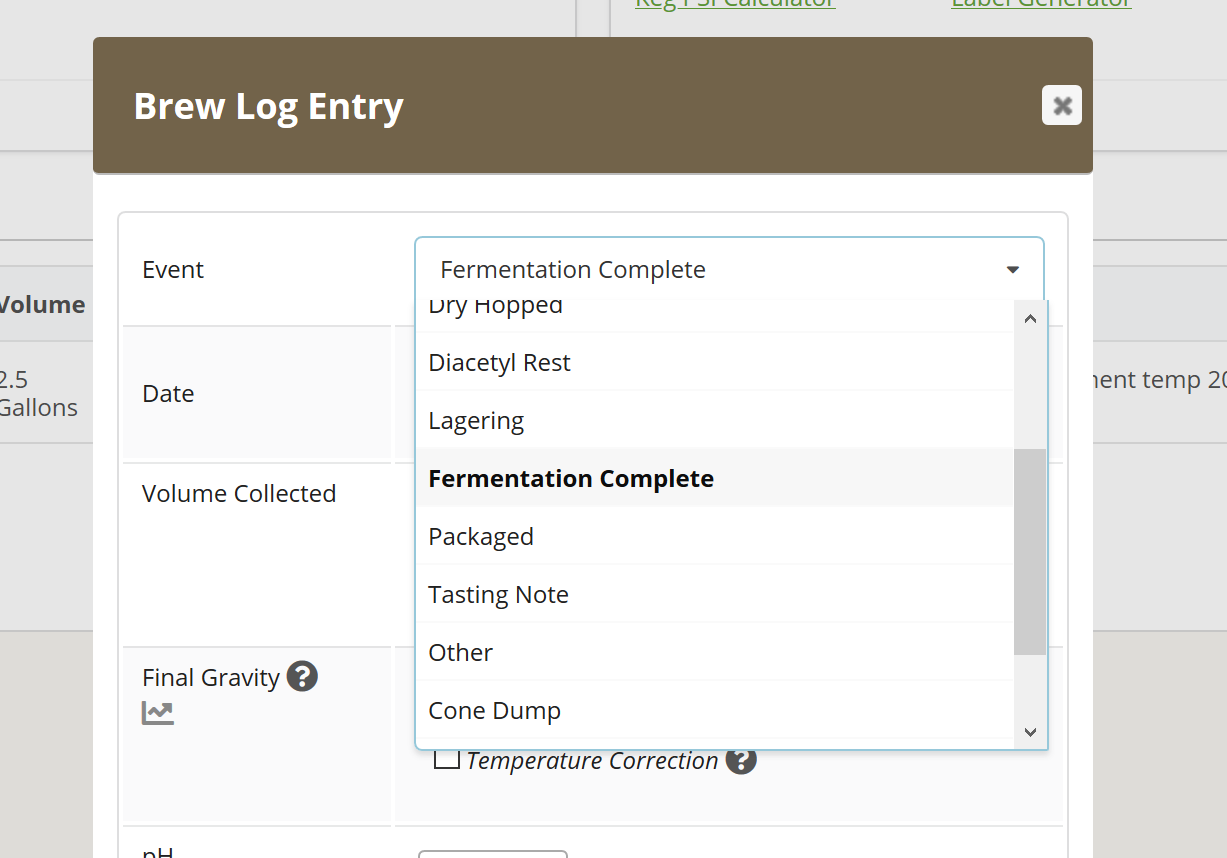Collapse the Event dropdown via its arrow
This screenshot has height=858, width=1227.
[x=1012, y=270]
